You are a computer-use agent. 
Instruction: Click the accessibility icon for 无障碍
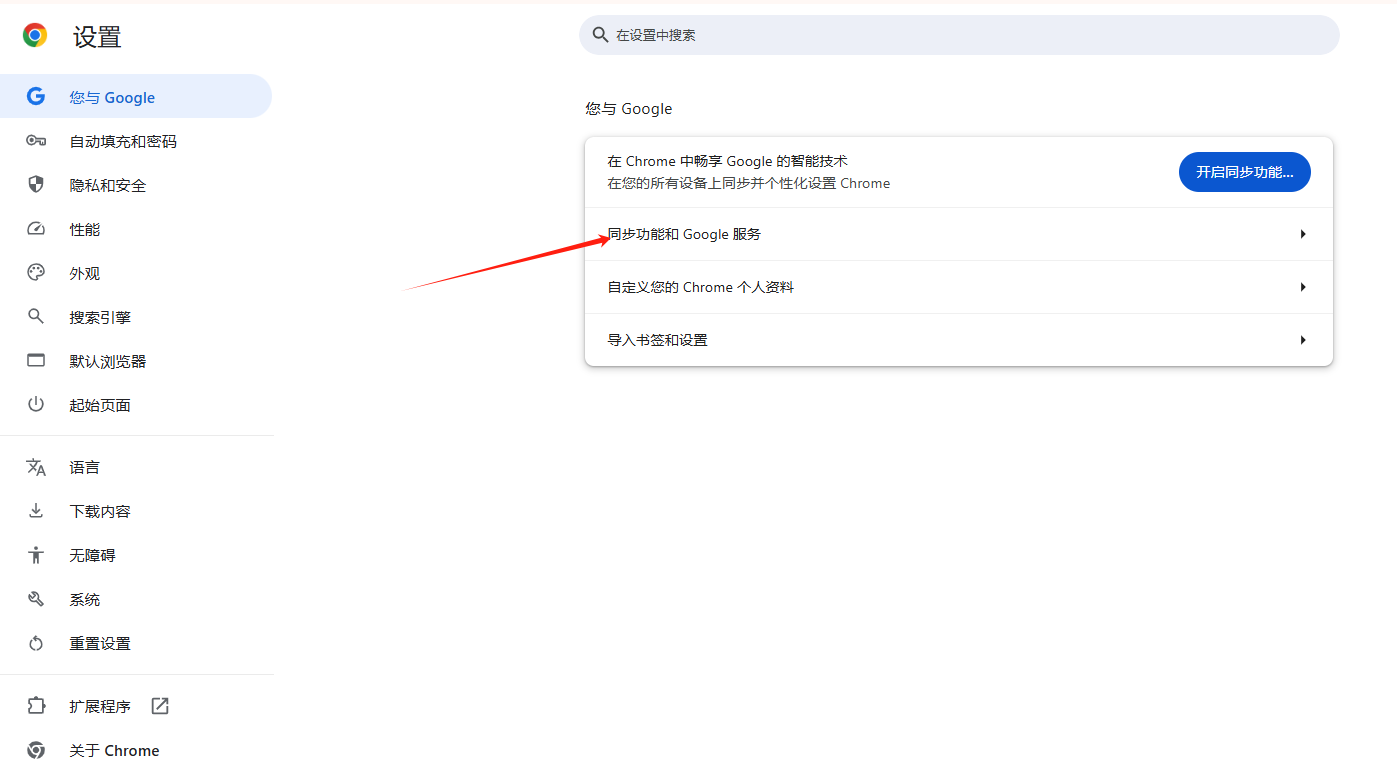[36, 555]
